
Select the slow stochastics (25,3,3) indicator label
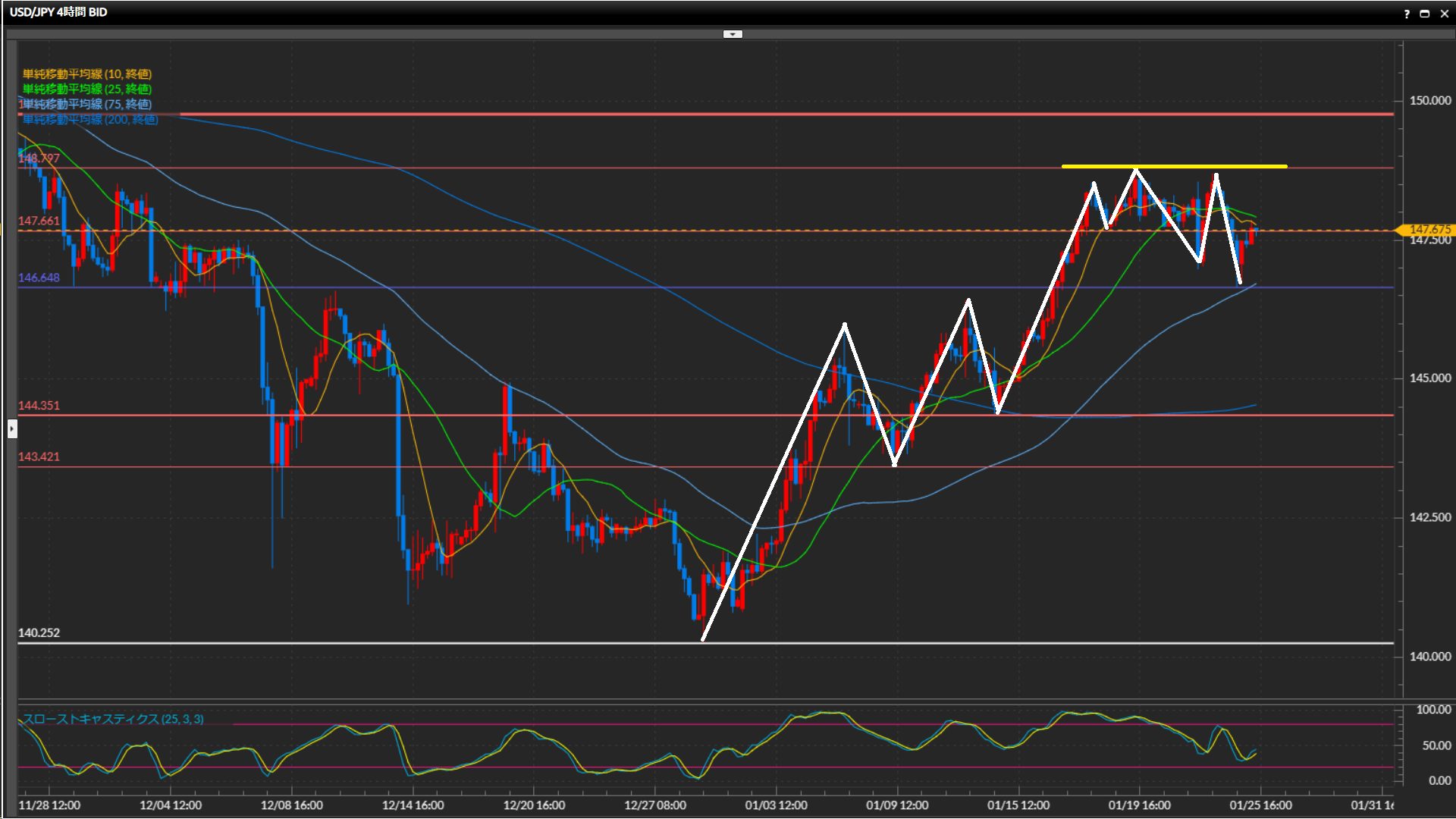click(x=114, y=719)
